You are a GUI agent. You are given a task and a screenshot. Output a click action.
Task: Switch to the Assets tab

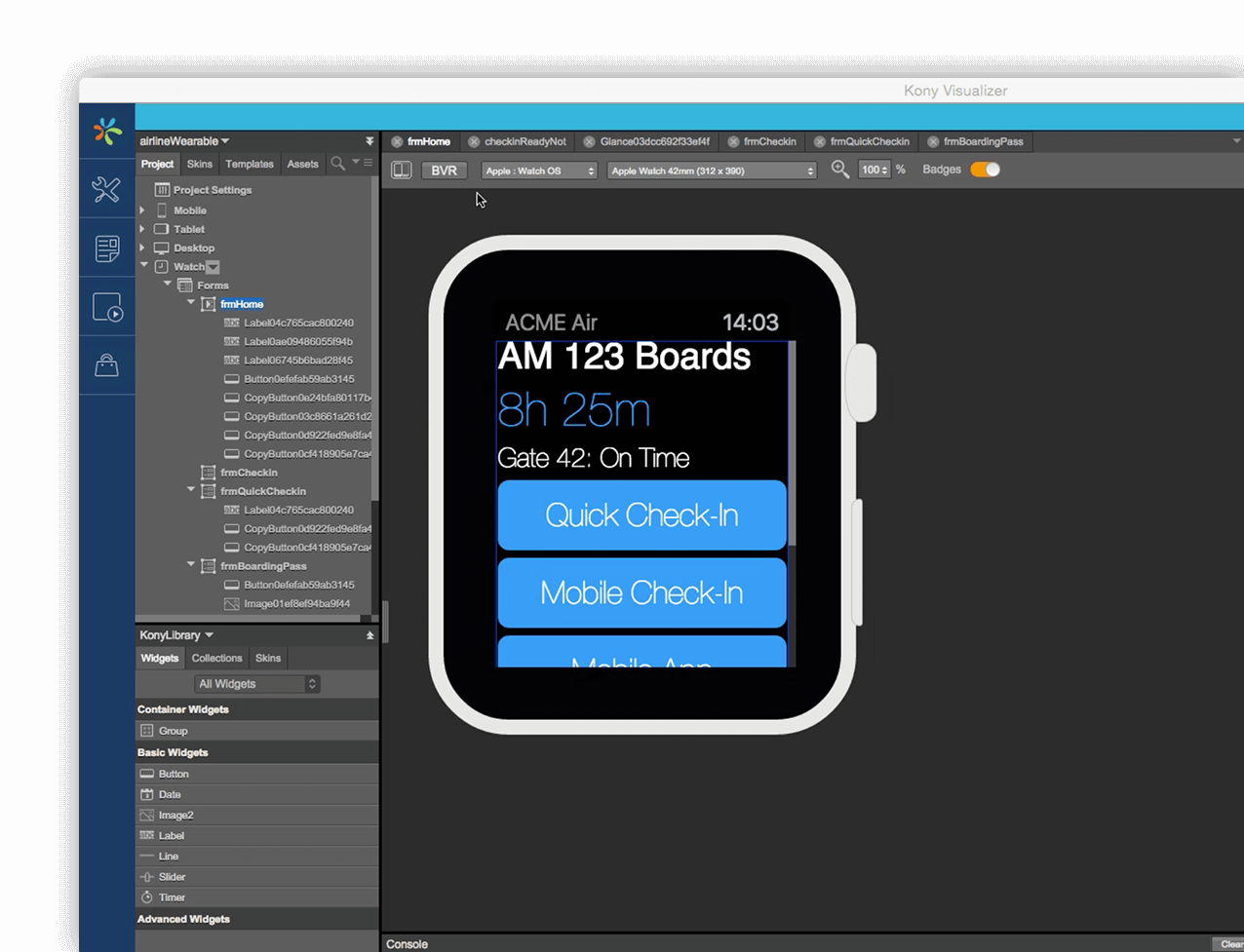coord(302,164)
